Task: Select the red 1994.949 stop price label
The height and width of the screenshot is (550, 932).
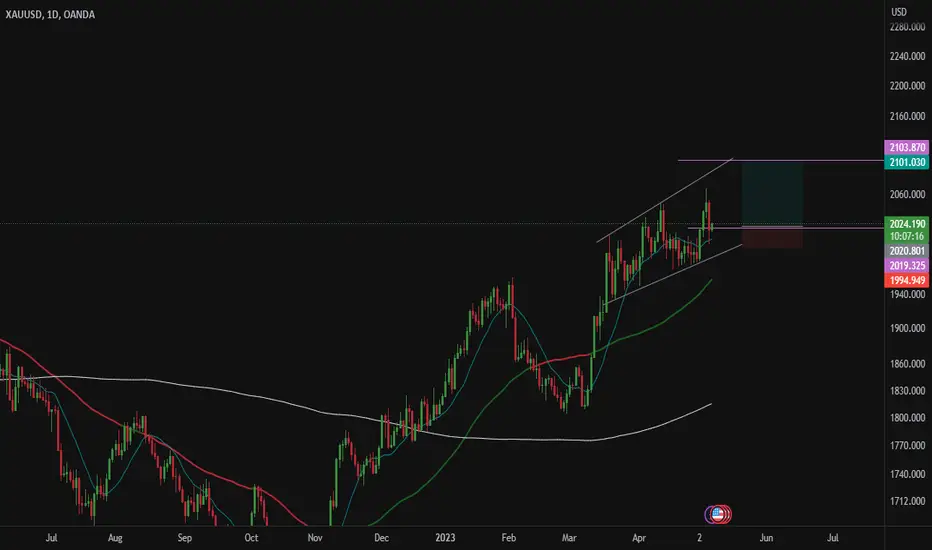Action: pyautogui.click(x=906, y=280)
